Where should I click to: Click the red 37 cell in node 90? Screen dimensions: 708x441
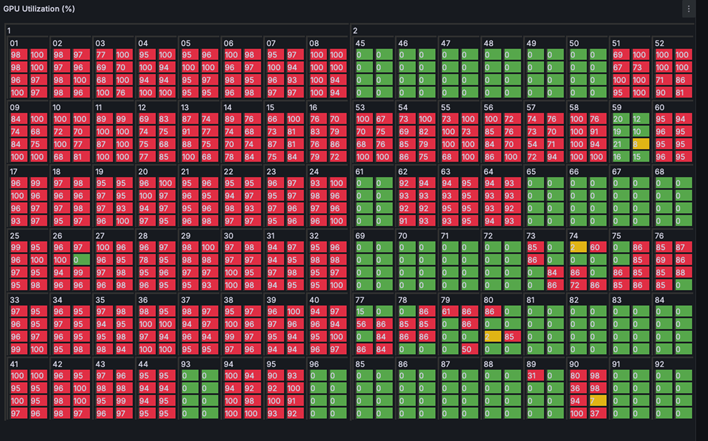click(598, 412)
